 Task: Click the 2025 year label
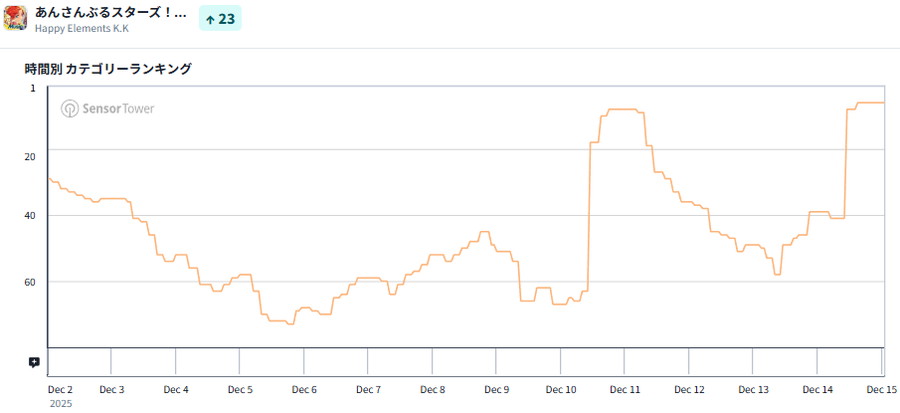click(x=60, y=404)
